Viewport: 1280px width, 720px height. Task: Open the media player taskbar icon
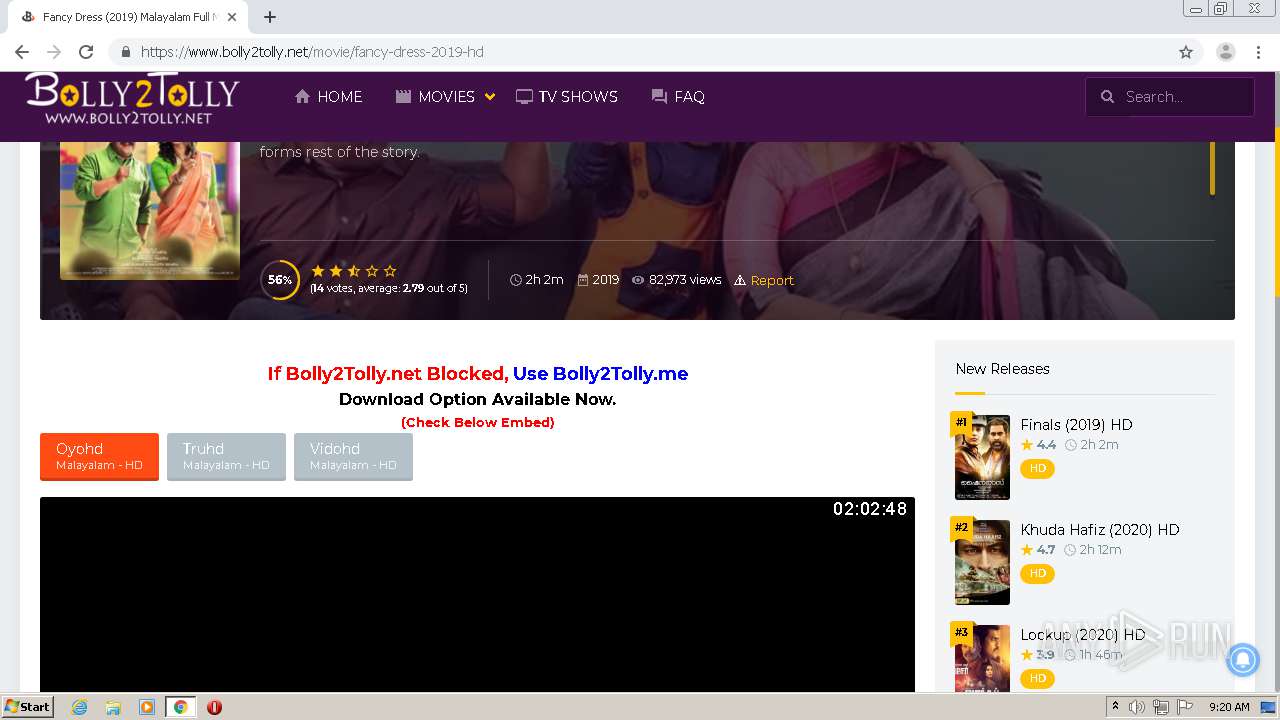(147, 707)
